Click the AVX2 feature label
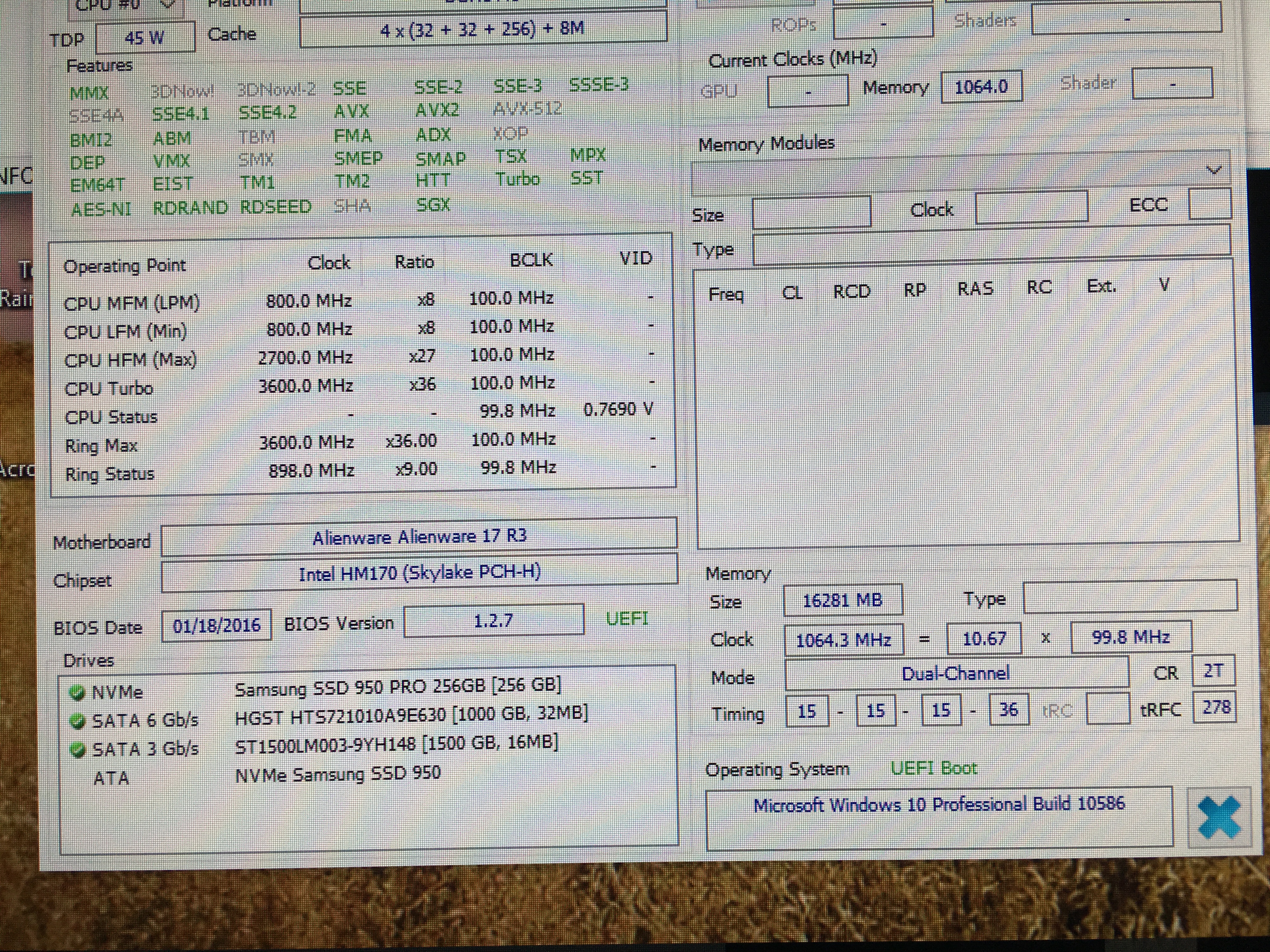1270x952 pixels. 437,110
